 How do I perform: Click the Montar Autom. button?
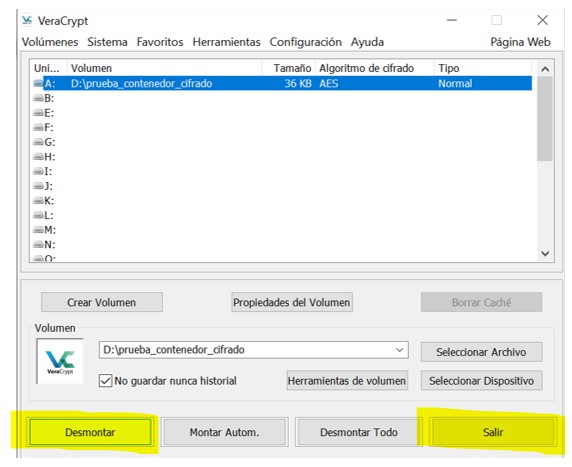pyautogui.click(x=224, y=432)
